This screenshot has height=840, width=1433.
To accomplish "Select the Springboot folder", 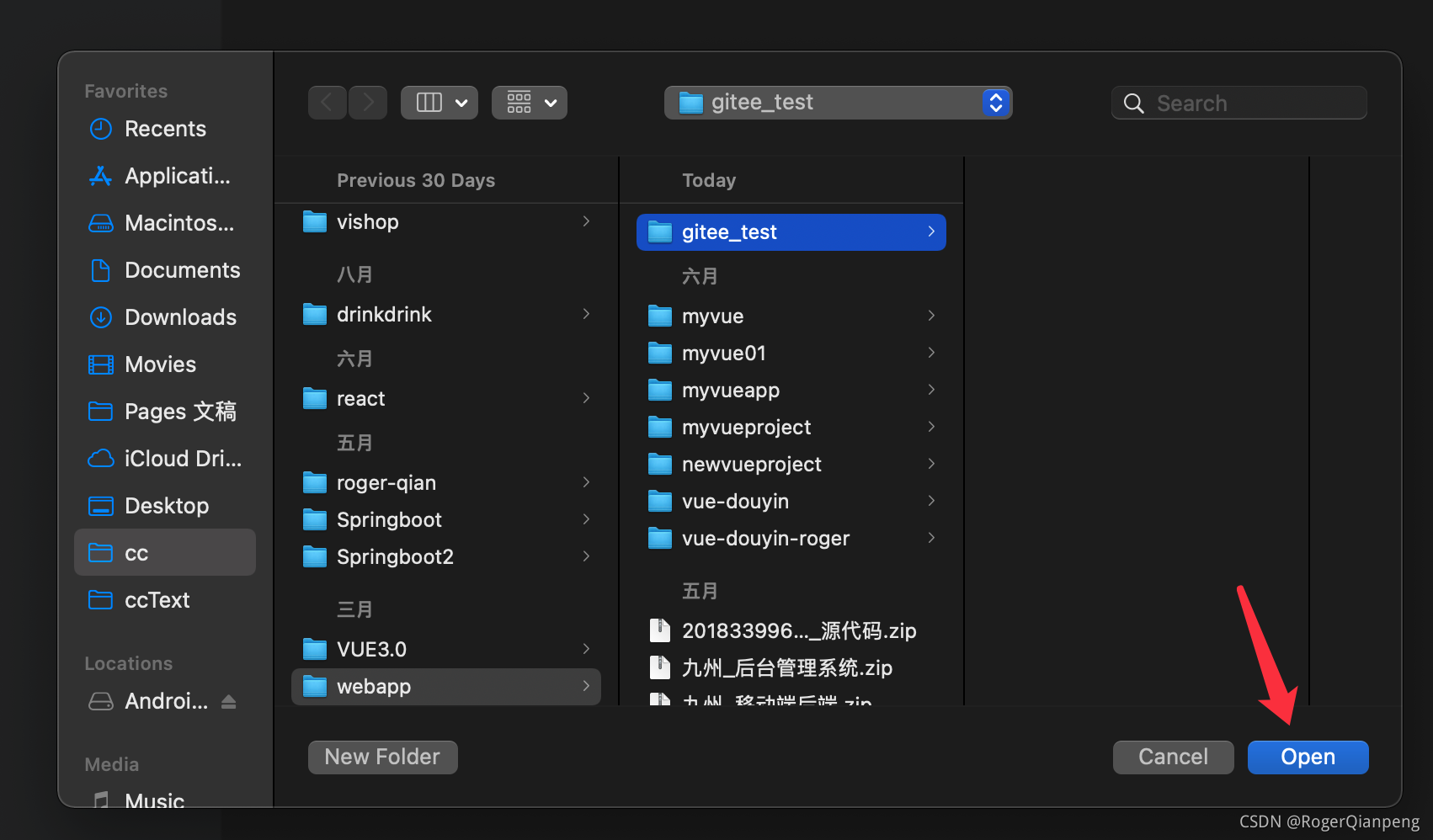I will tap(446, 520).
